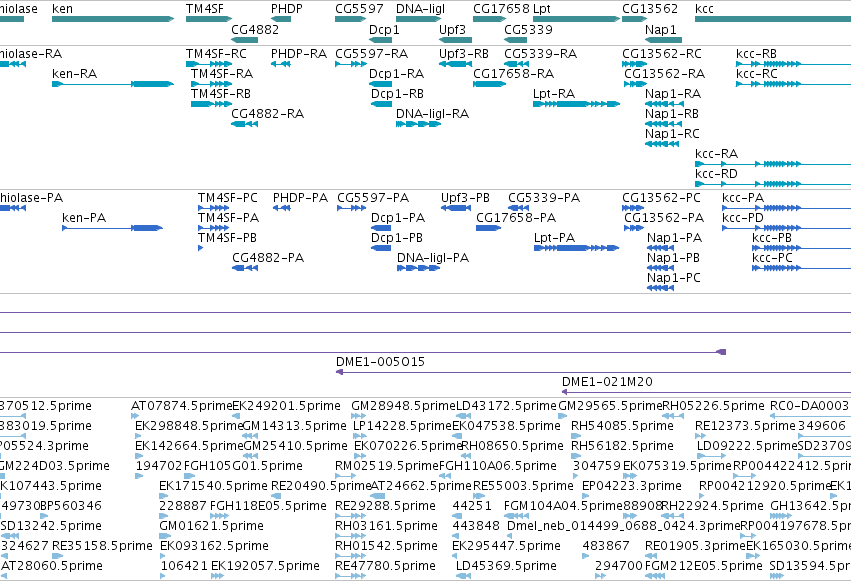Click the Dcp1-PA protein label
Image resolution: width=851 pixels, height=581 pixels.
pyautogui.click(x=398, y=218)
